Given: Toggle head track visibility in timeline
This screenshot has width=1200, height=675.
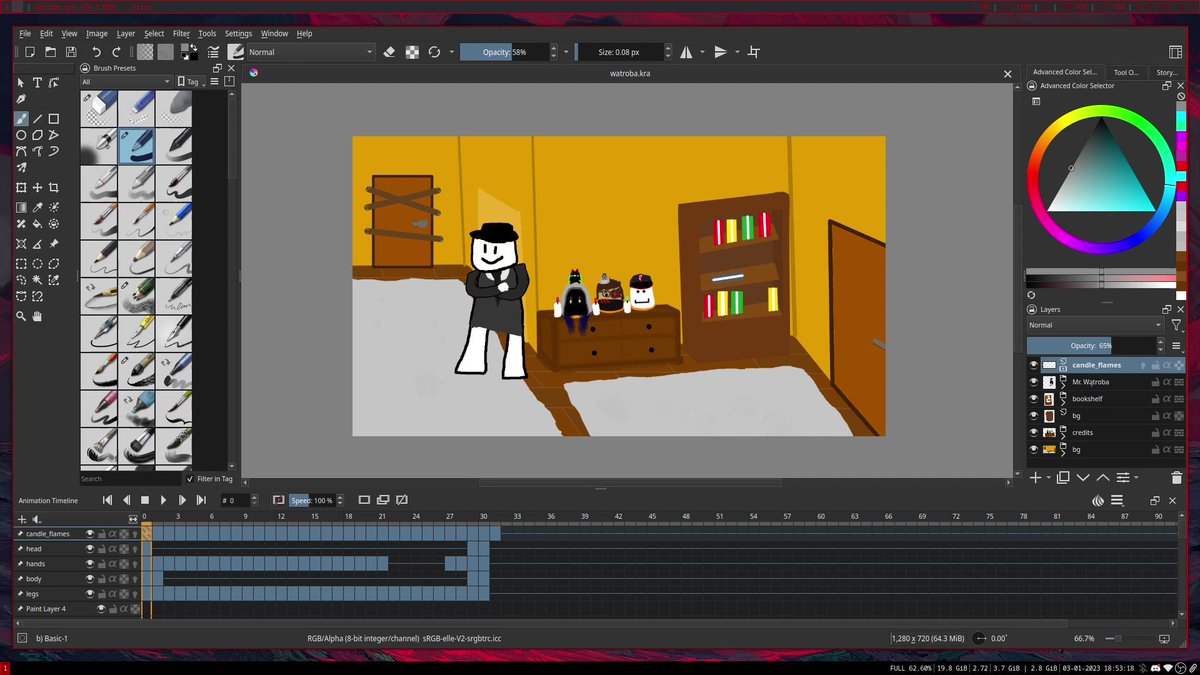Looking at the screenshot, I should pos(90,549).
